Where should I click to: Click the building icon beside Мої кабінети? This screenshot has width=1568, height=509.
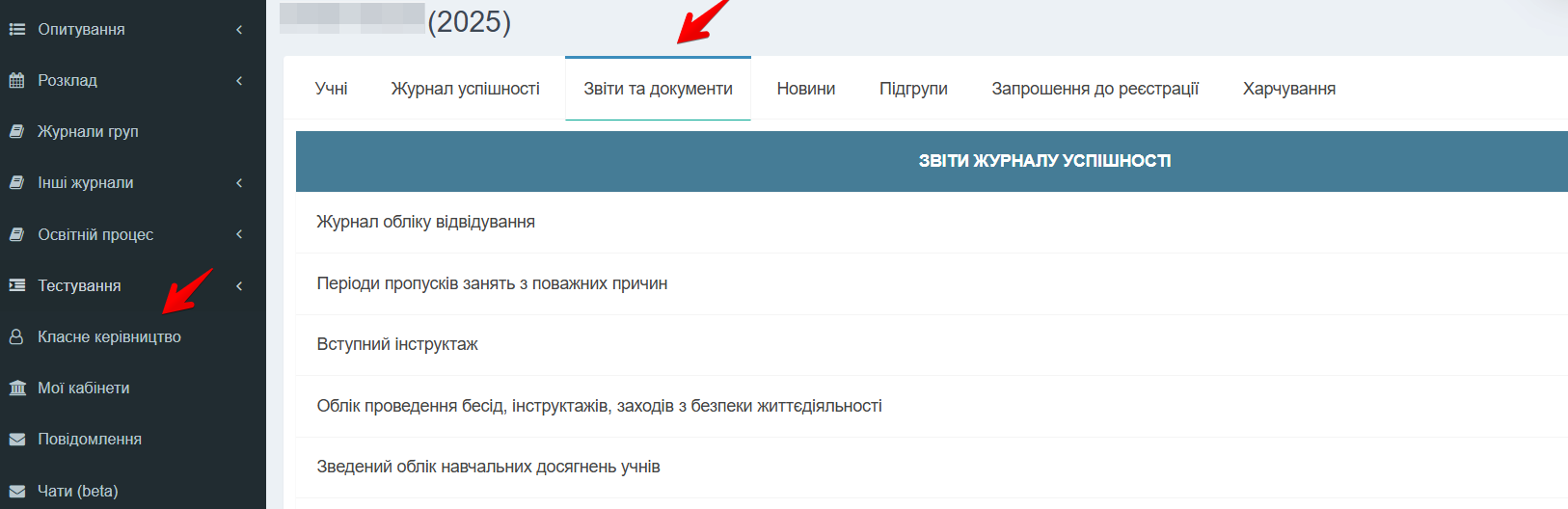click(16, 388)
